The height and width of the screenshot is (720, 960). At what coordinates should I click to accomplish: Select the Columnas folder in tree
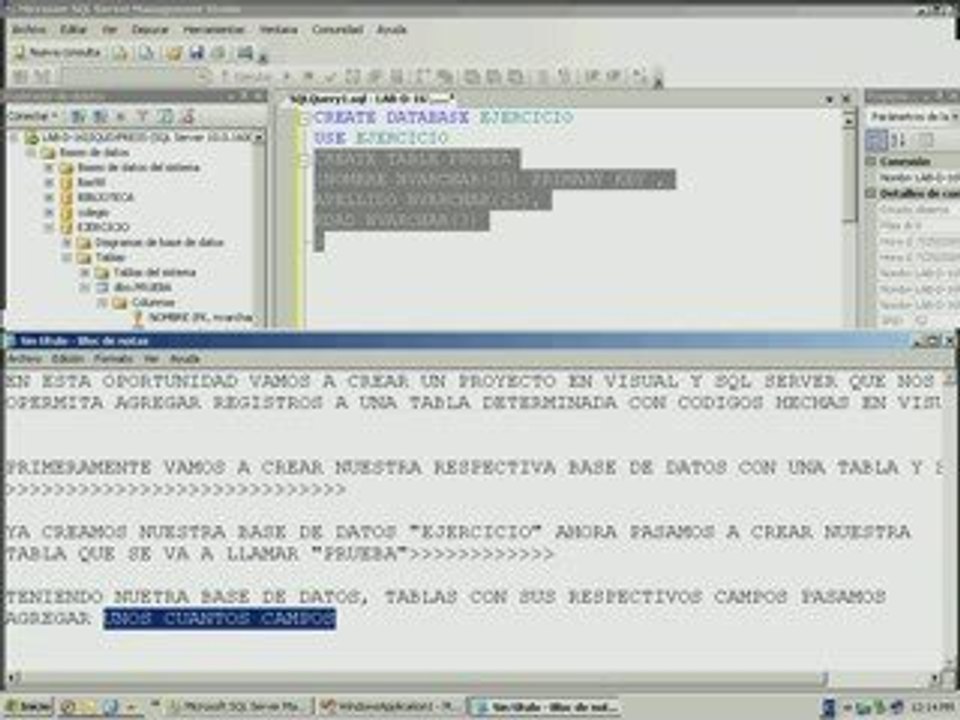click(153, 302)
